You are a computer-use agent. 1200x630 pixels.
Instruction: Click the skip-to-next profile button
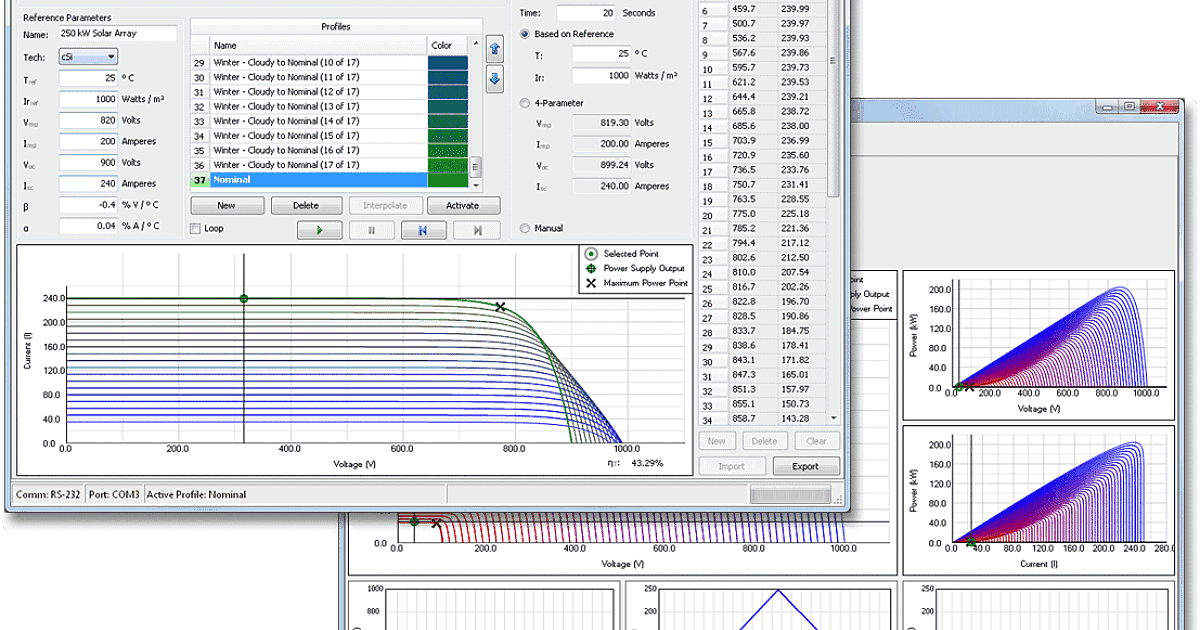pos(476,230)
